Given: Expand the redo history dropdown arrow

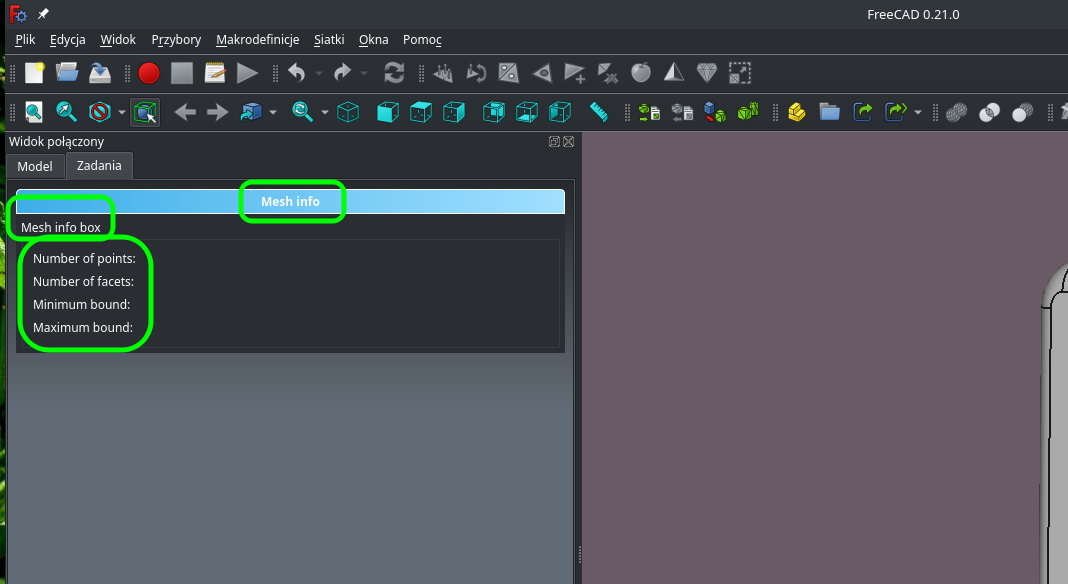Looking at the screenshot, I should point(364,73).
